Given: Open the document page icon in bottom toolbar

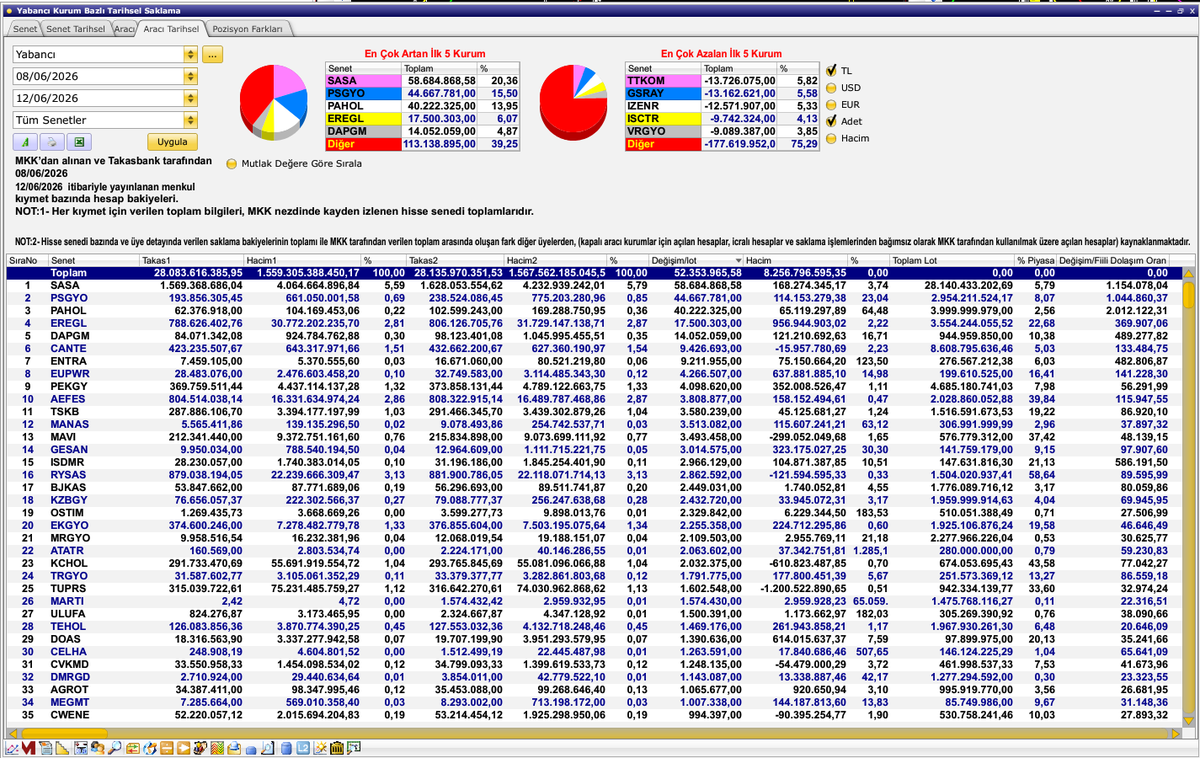Looking at the screenshot, I should click(x=45, y=748).
